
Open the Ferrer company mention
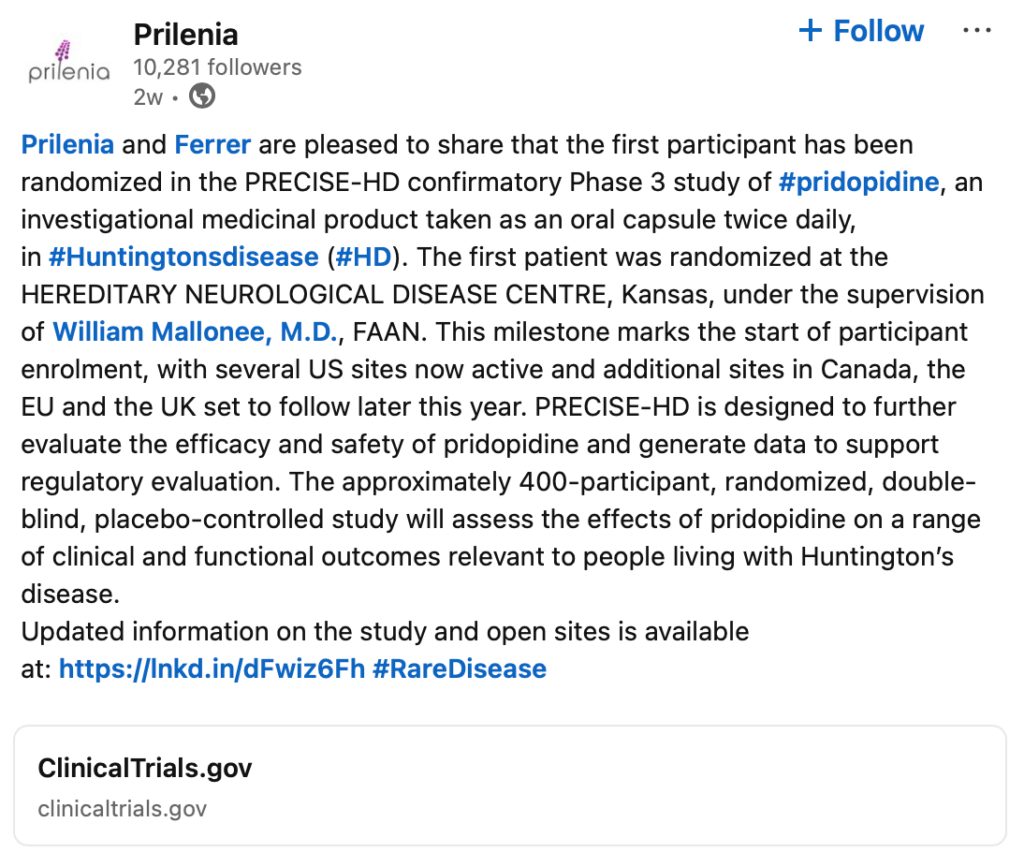[x=212, y=144]
